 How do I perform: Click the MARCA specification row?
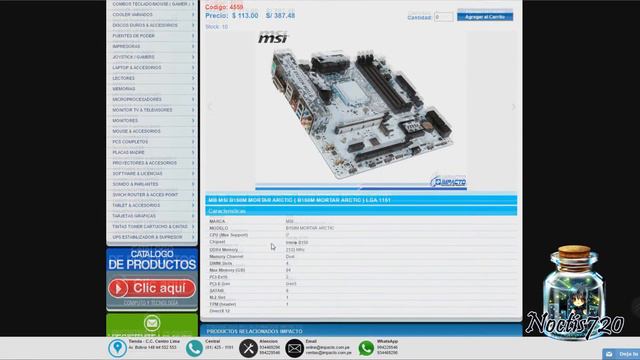click(361, 221)
